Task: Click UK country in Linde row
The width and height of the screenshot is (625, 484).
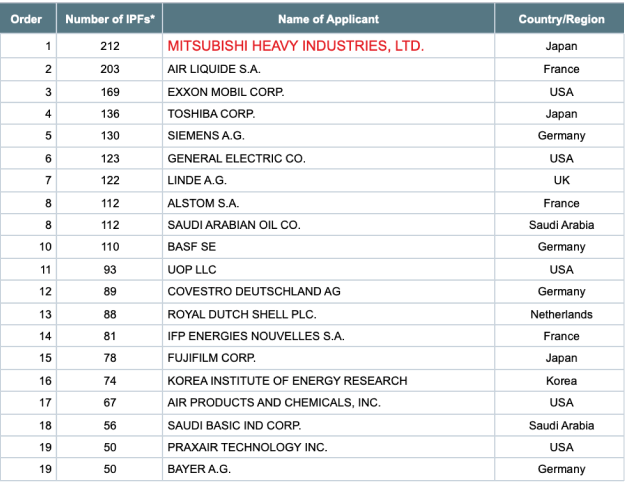Action: click(x=561, y=180)
